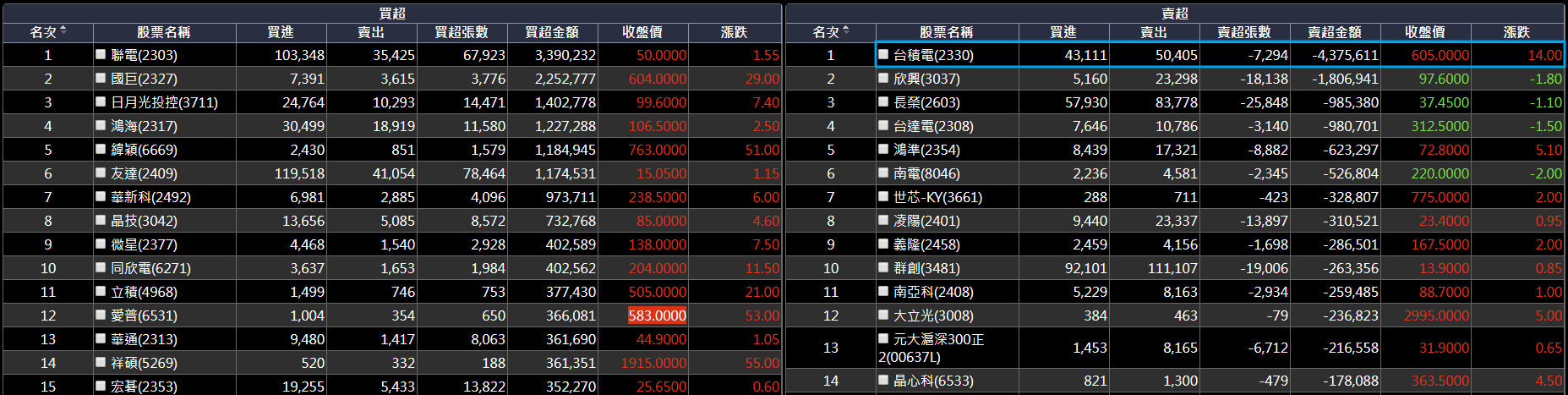Select stock 友達(2409)
The width and height of the screenshot is (1568, 395).
145,173
